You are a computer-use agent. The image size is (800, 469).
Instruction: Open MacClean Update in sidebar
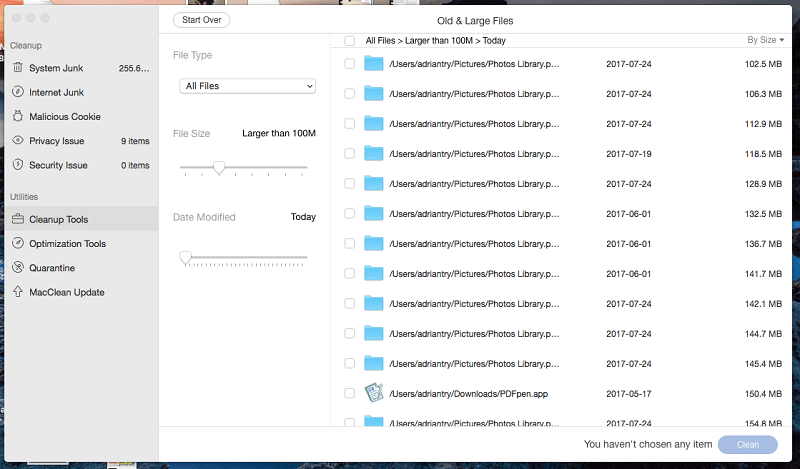point(81,292)
